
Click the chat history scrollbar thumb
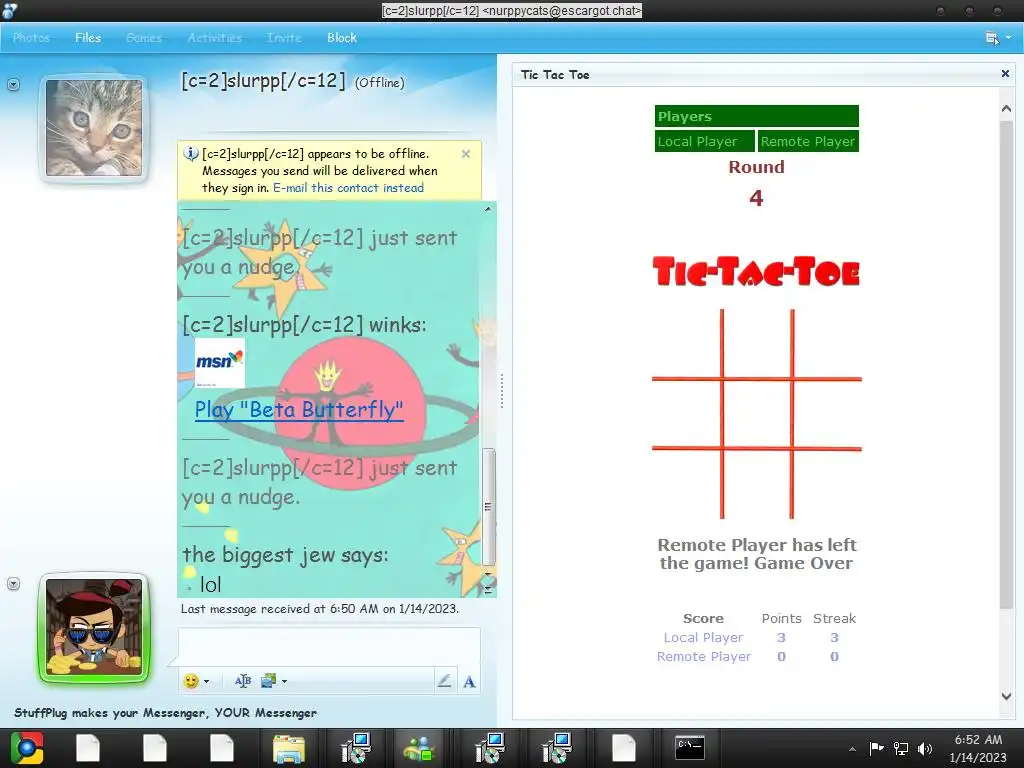pos(488,507)
